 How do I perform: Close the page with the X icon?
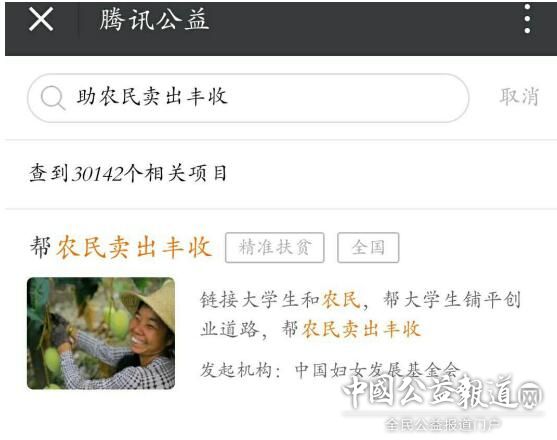tap(41, 19)
